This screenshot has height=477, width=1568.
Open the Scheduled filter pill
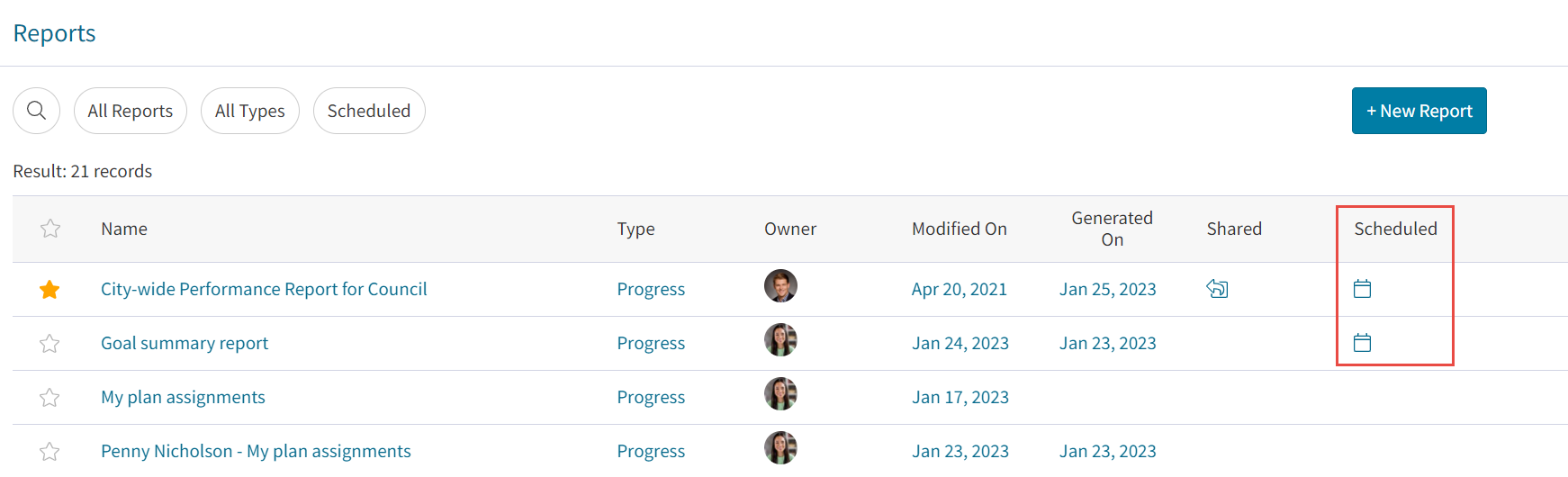coord(369,111)
